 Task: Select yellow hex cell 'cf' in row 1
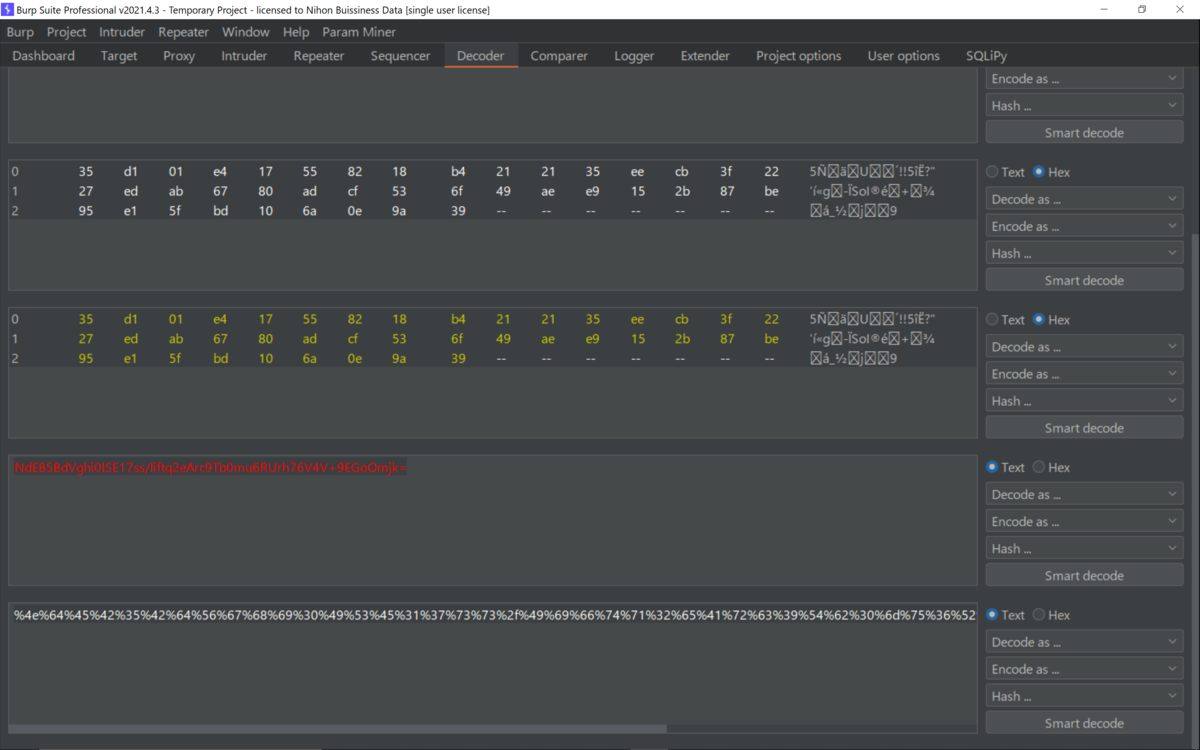[x=355, y=339]
